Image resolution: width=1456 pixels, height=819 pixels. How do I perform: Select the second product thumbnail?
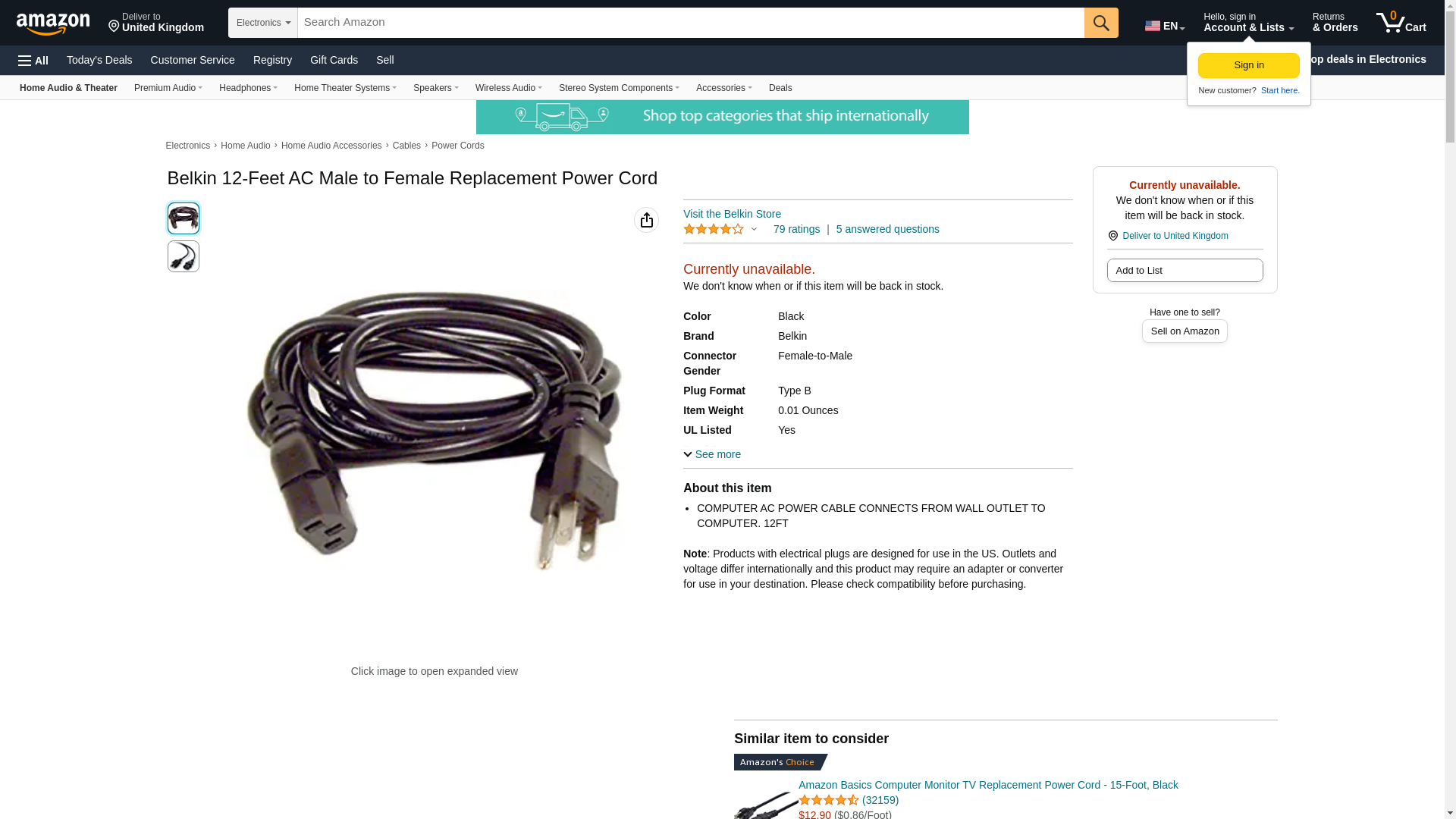pyautogui.click(x=184, y=256)
